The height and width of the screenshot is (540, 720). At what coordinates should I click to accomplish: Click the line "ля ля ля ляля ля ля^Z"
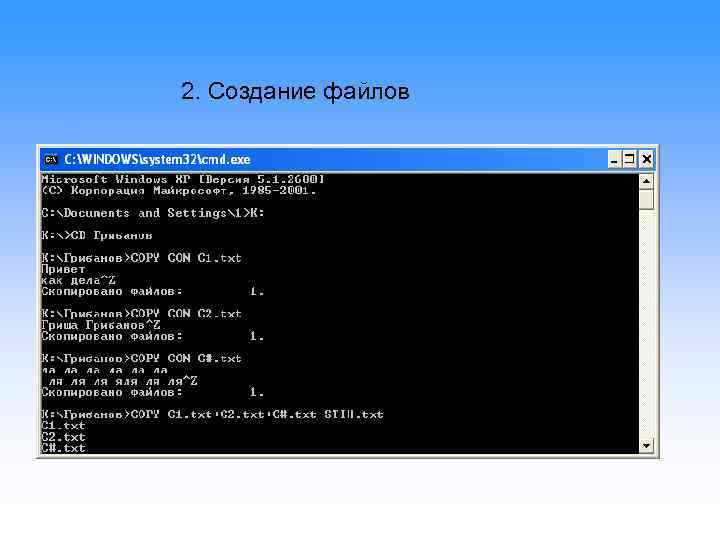(122, 381)
